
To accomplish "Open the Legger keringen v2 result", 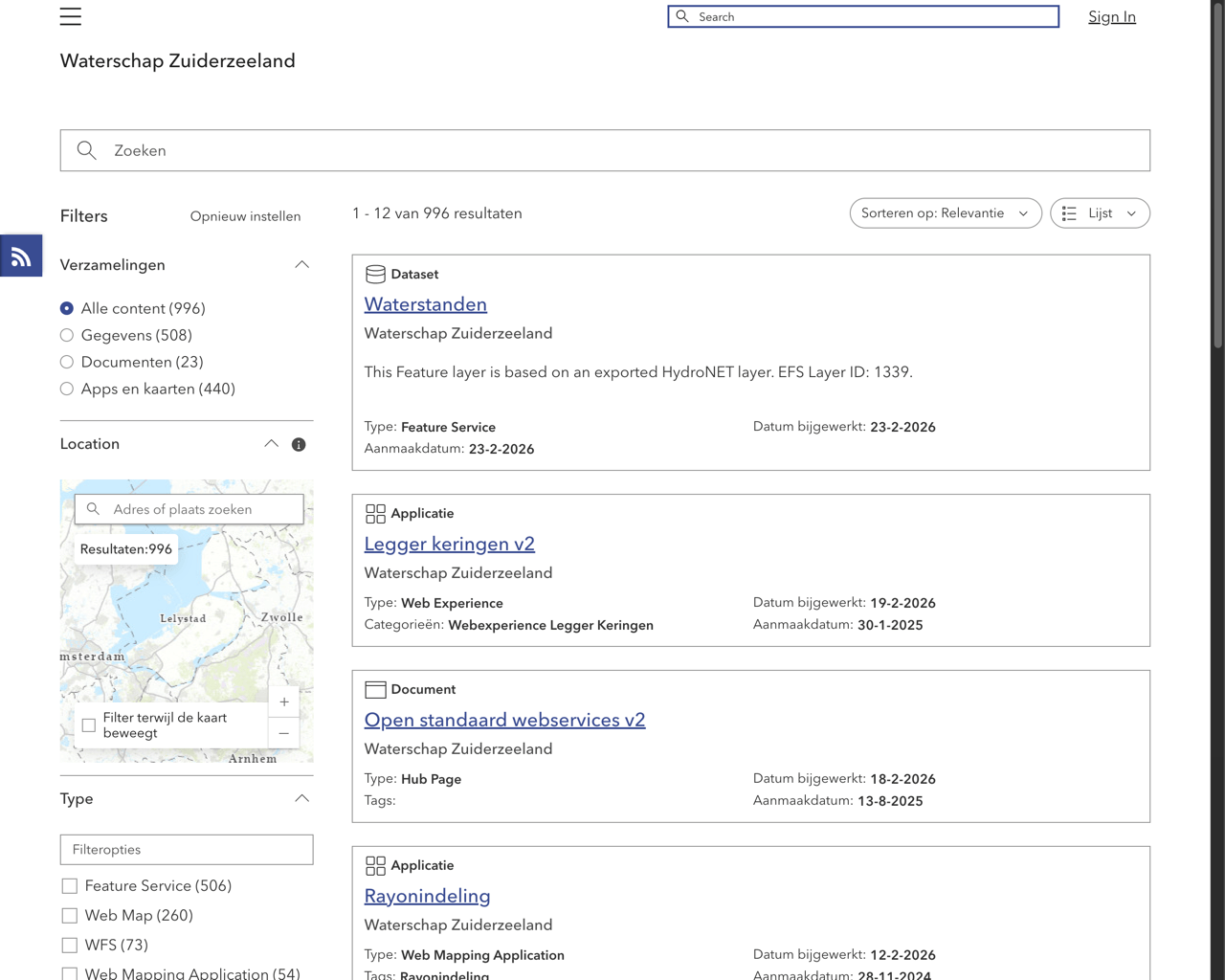I will pyautogui.click(x=449, y=544).
